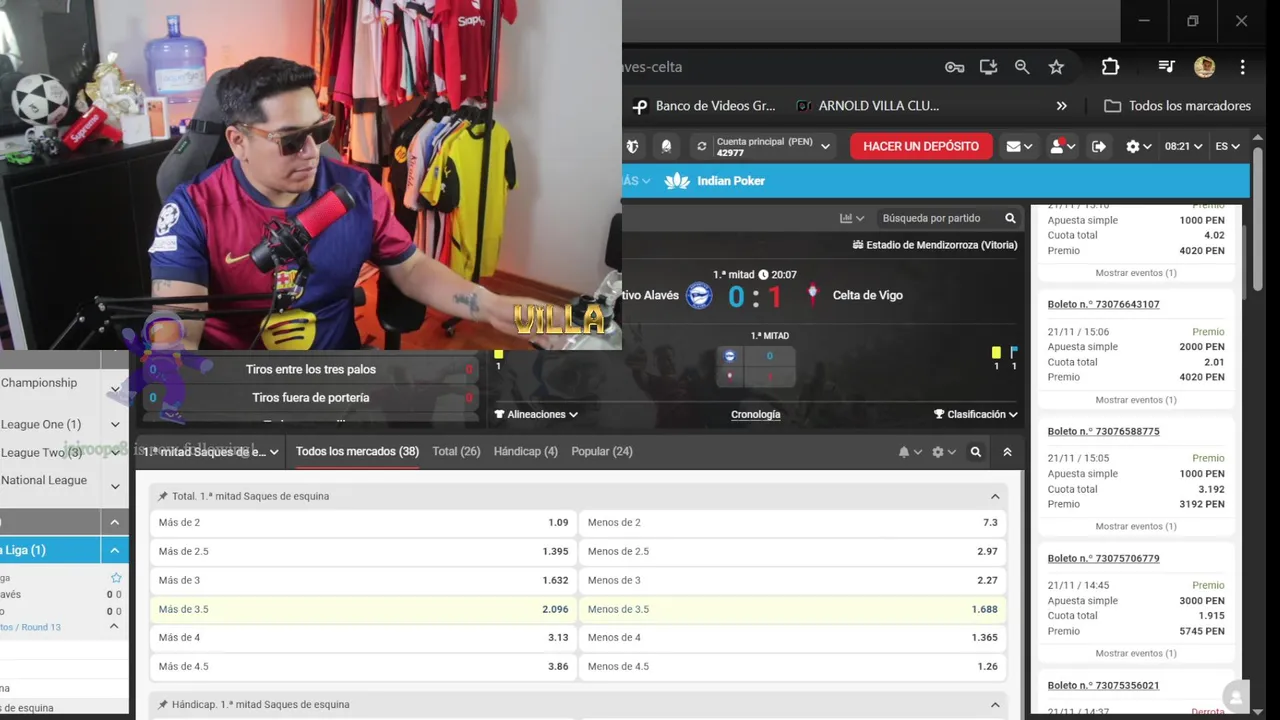1280x720 pixels.
Task: Click the install app icon in address bar
Action: coord(988,67)
